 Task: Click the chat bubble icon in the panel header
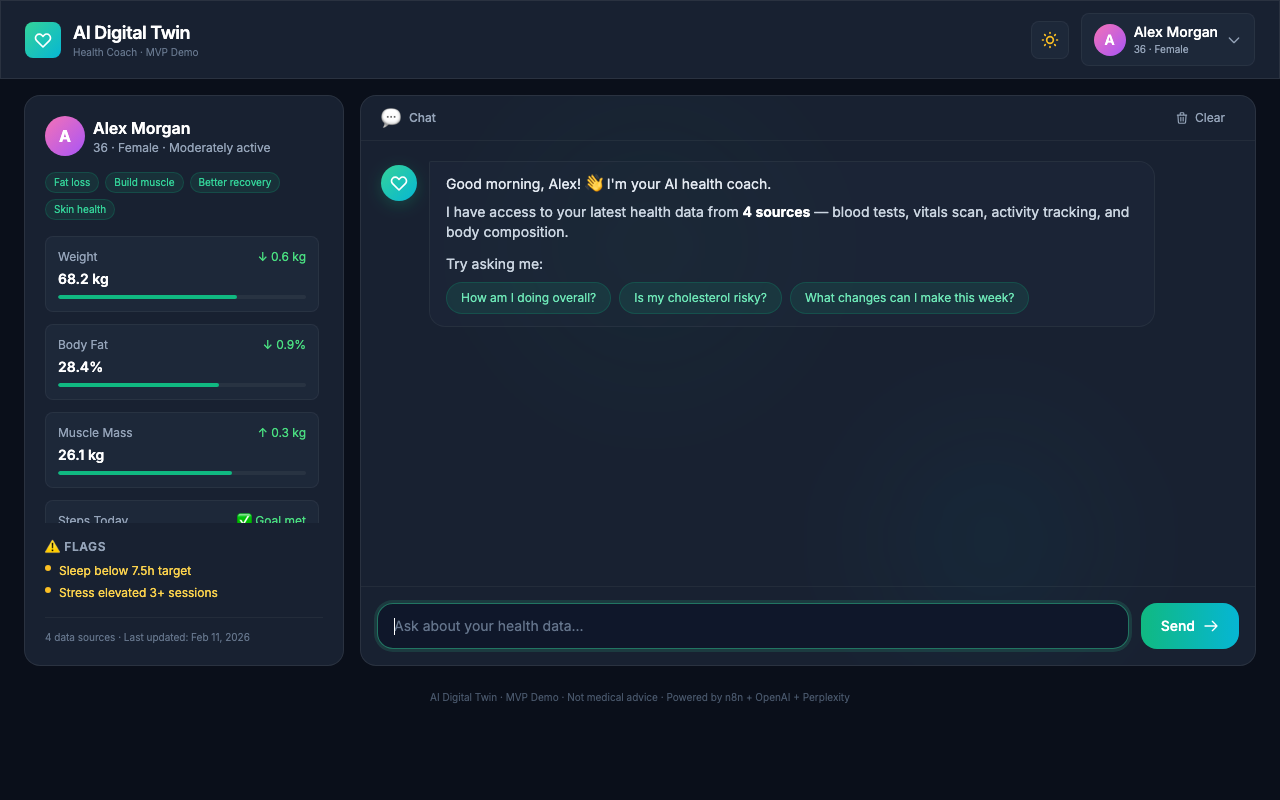tap(391, 117)
